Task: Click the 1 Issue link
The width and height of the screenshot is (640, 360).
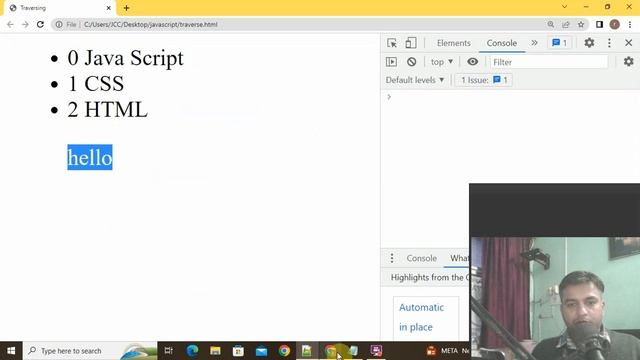Action: pyautogui.click(x=484, y=80)
